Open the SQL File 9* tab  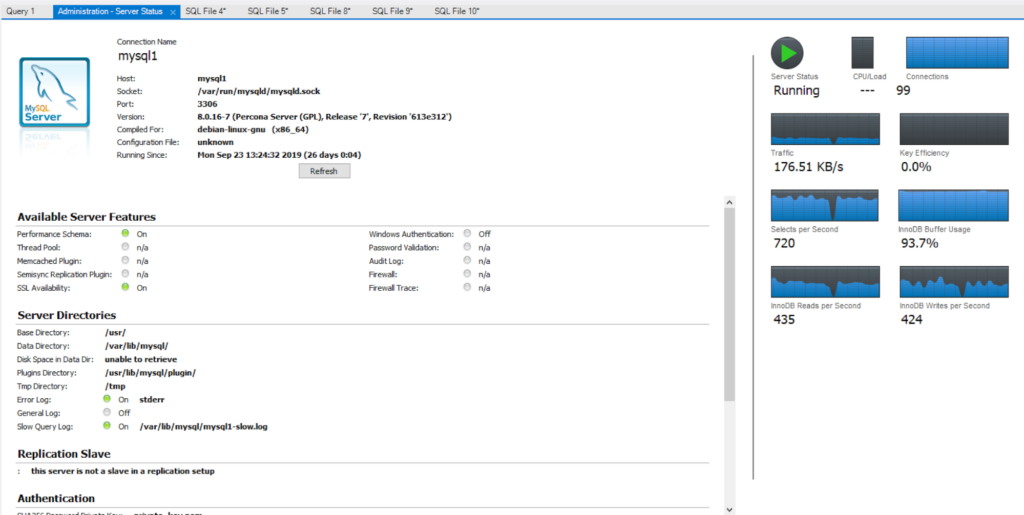click(392, 12)
